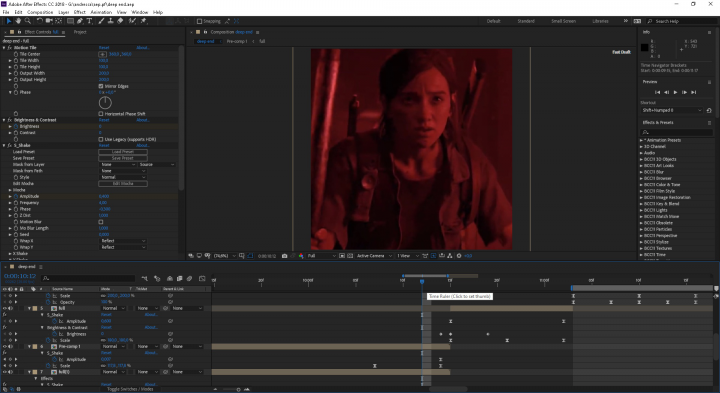Mute audio of Pre-comp 1 layer

[10, 347]
